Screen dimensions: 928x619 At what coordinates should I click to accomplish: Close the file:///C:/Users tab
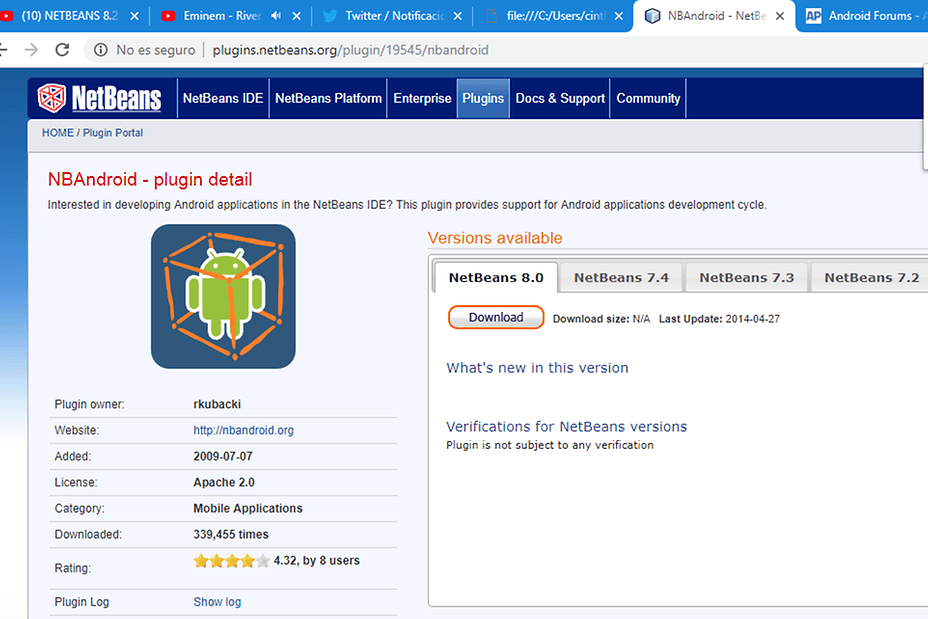[618, 16]
